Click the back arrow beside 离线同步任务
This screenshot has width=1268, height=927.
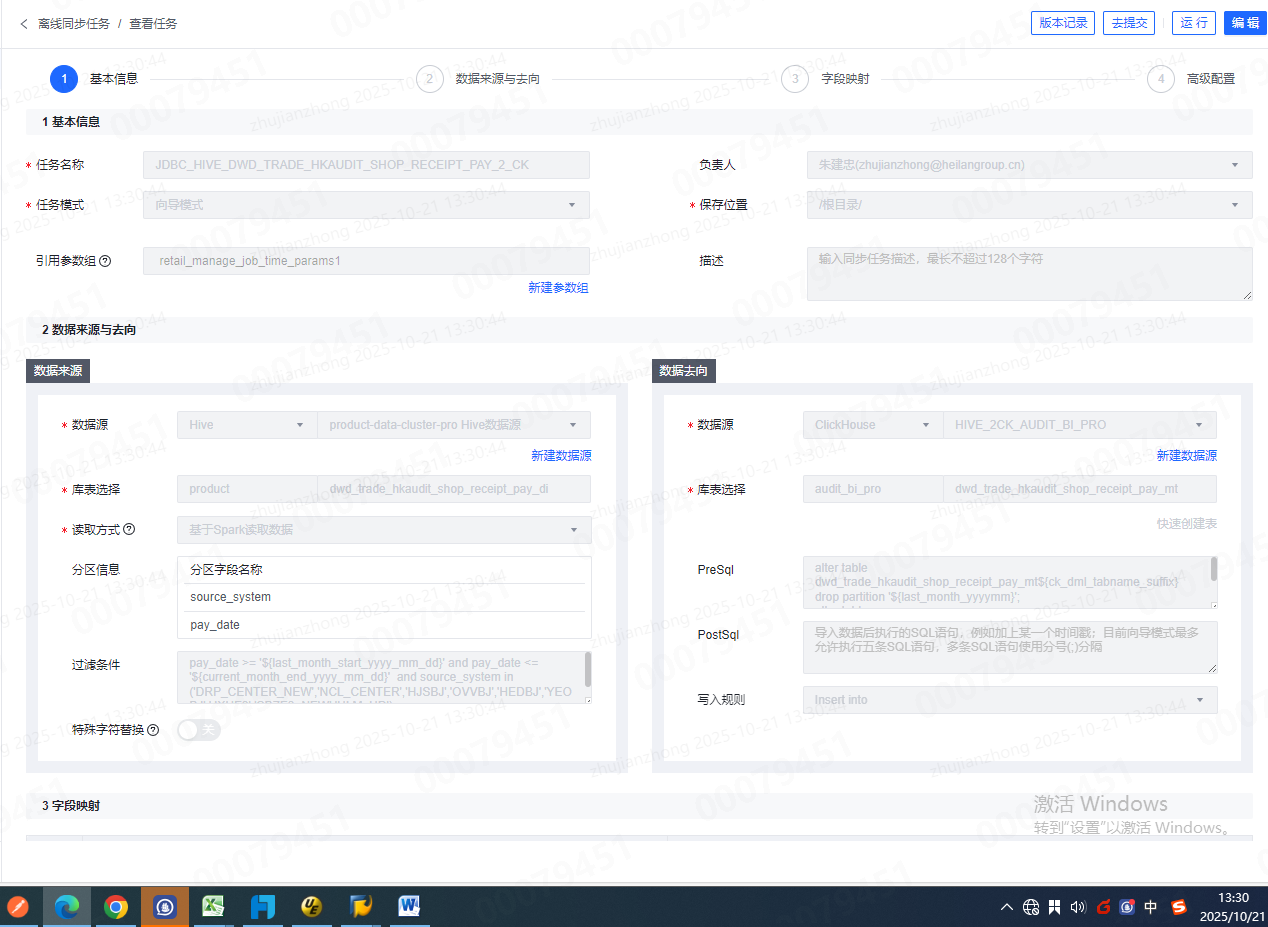coord(24,23)
